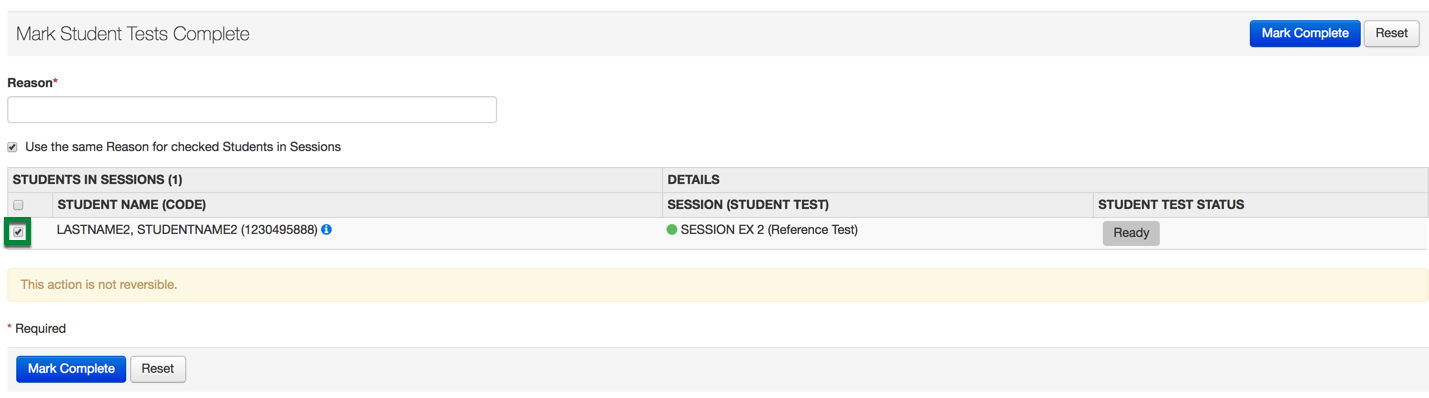Viewport: 1429px width, 398px height.
Task: Click the Ready status badge
Action: click(1131, 233)
